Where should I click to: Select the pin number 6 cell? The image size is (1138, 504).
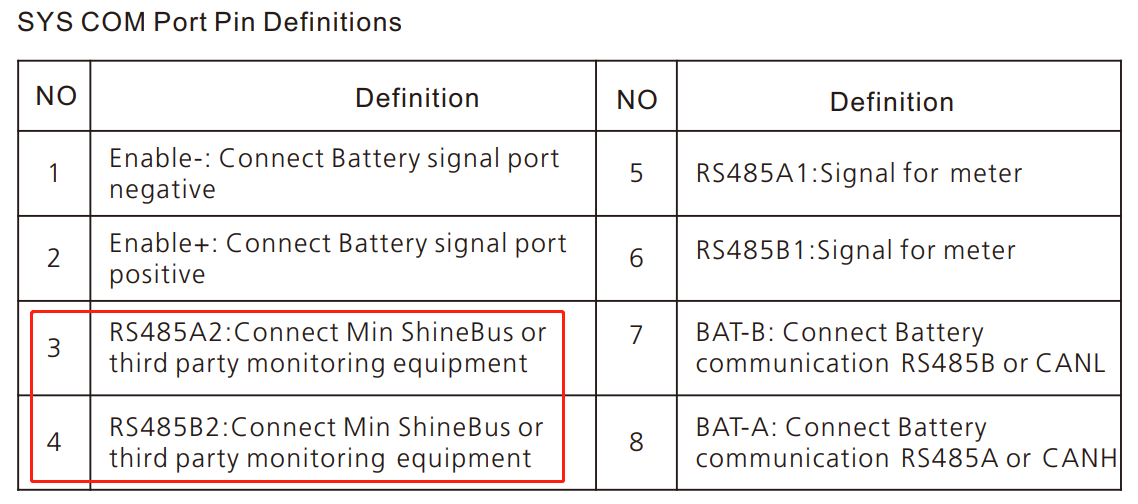coord(637,258)
